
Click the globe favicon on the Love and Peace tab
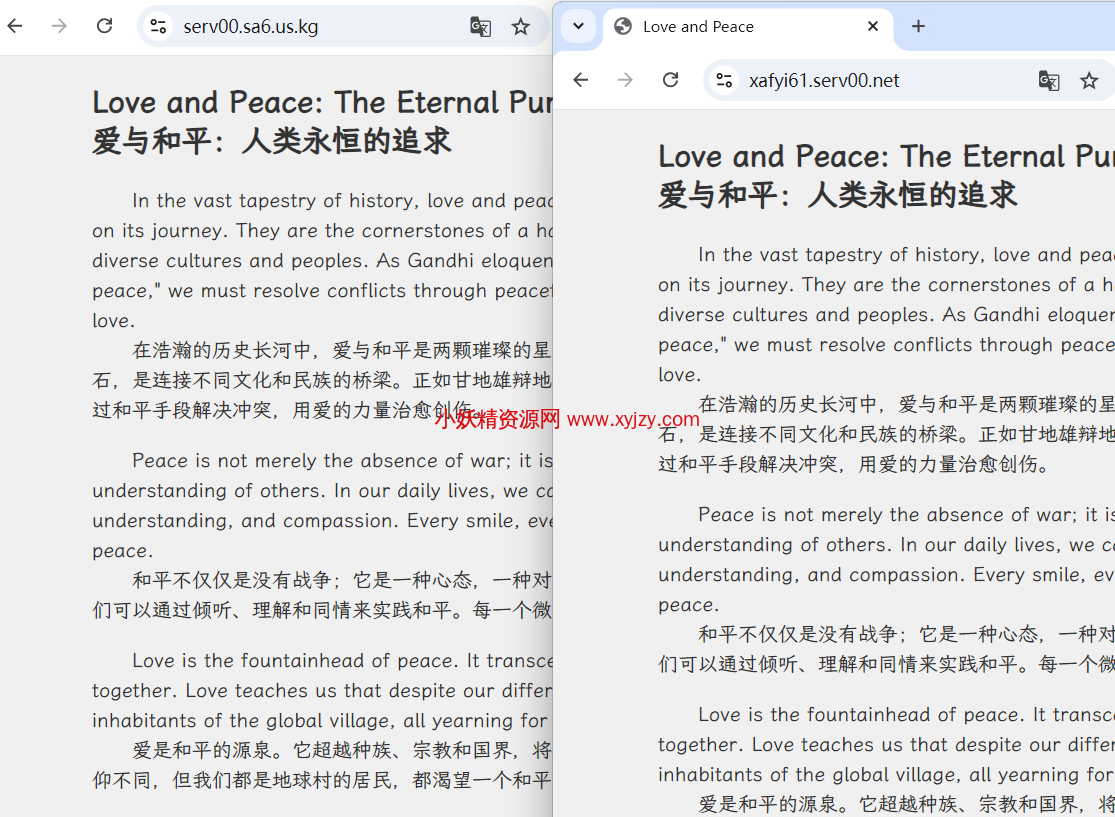(x=624, y=26)
